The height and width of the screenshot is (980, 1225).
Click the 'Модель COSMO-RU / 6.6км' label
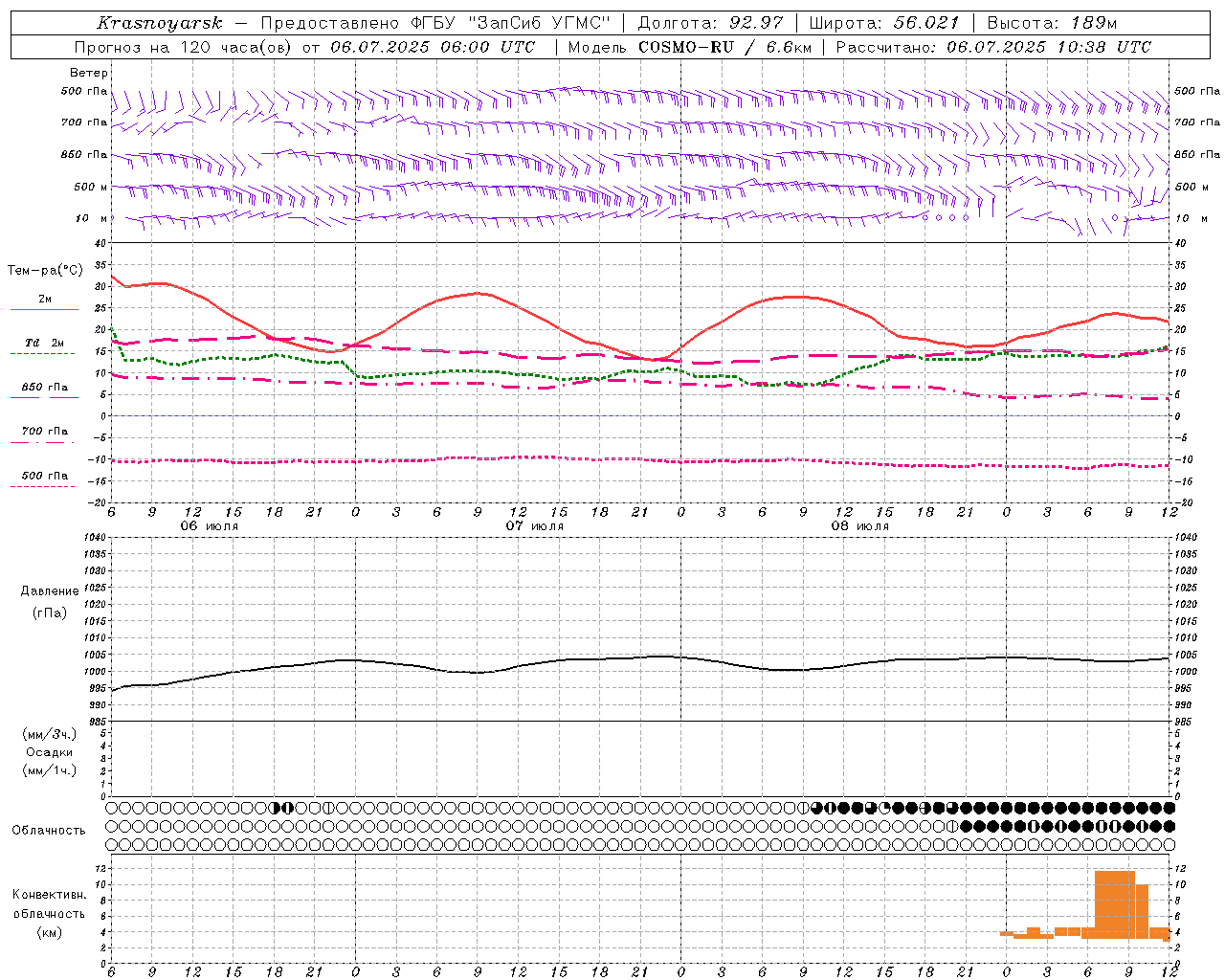click(689, 47)
